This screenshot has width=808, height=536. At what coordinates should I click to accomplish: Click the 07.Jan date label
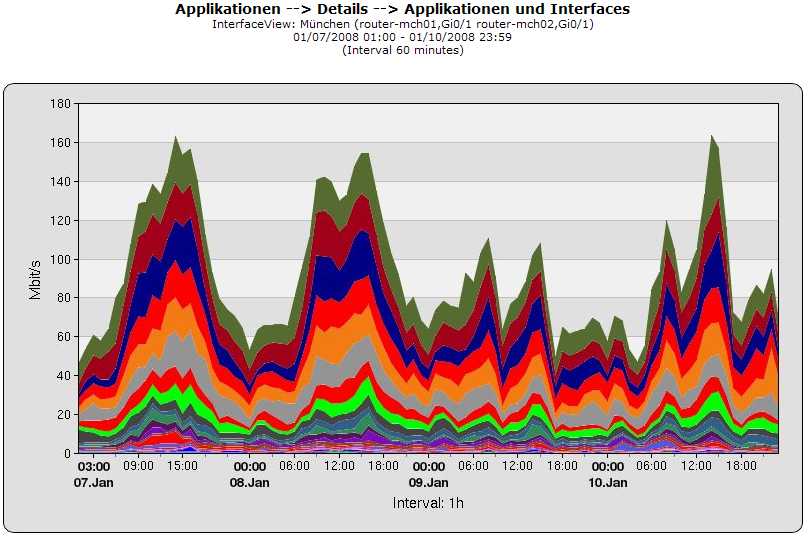click(x=94, y=482)
